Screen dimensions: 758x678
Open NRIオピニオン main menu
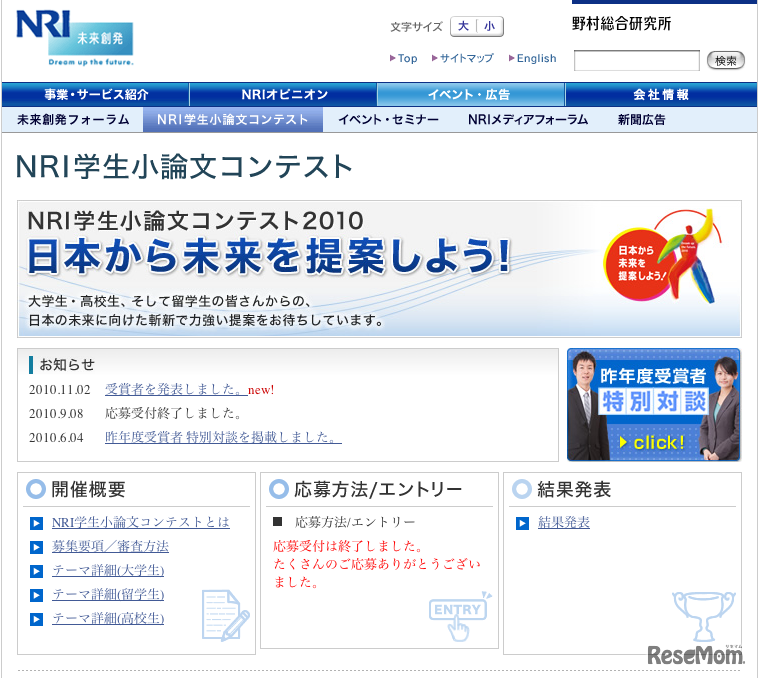click(284, 94)
